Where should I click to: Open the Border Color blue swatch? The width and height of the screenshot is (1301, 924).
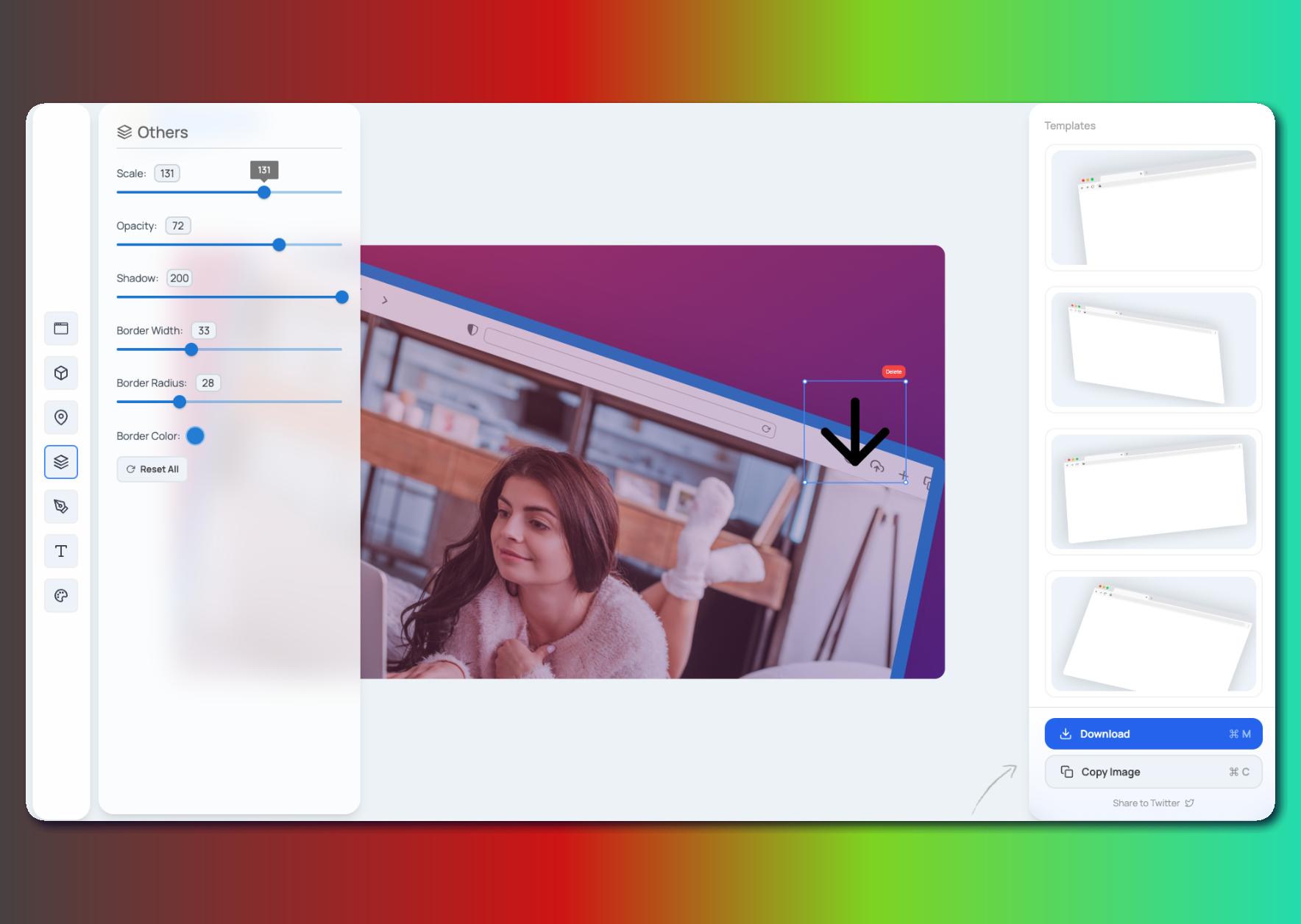point(195,436)
